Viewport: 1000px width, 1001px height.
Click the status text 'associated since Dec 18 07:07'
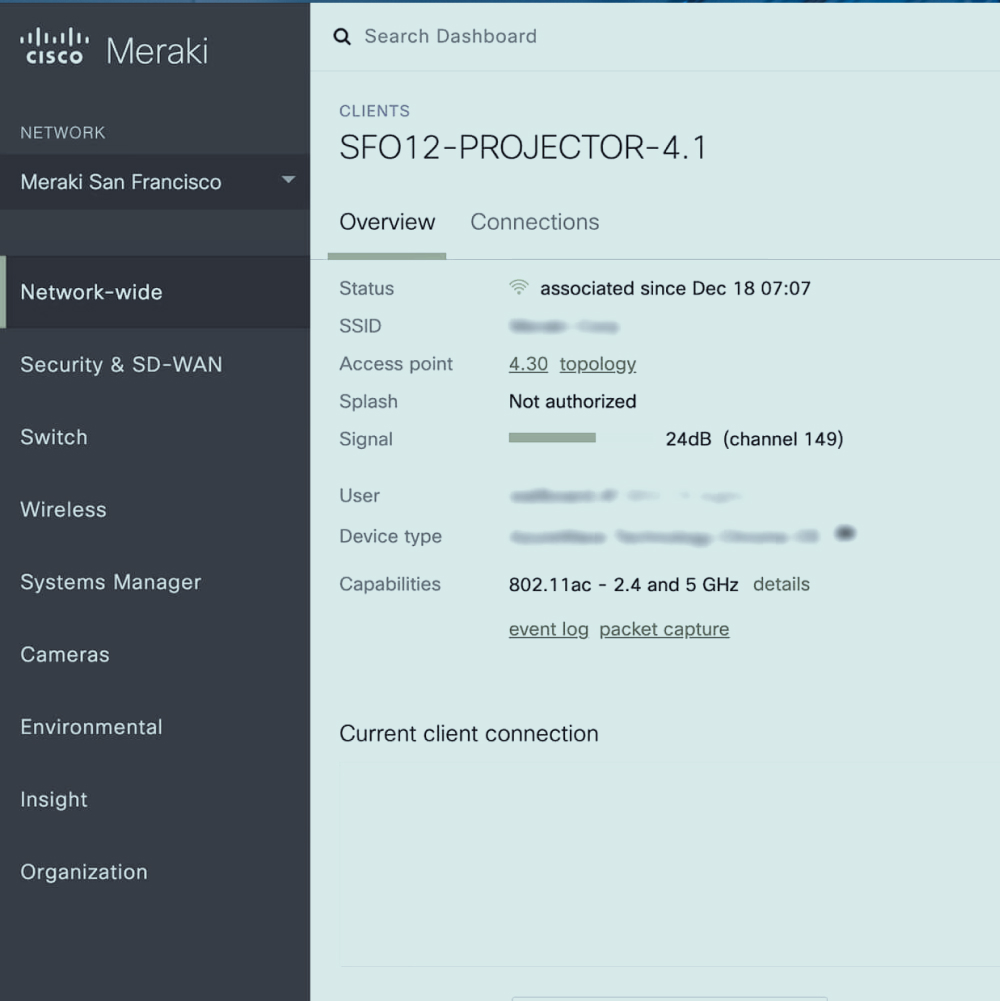tap(675, 289)
